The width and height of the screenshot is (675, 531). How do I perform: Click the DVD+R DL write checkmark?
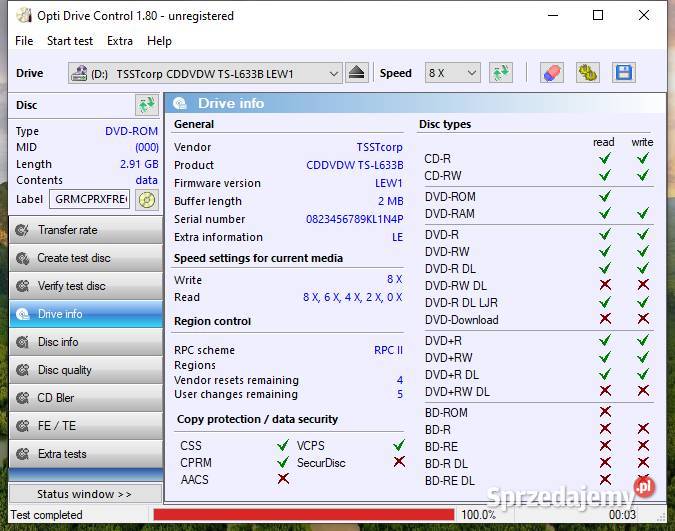(643, 374)
